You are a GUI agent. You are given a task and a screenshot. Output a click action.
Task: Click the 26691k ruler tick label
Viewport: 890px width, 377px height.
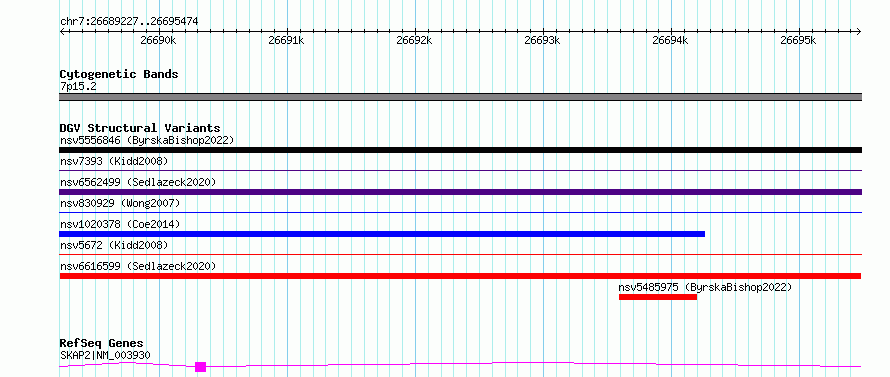[x=287, y=40]
